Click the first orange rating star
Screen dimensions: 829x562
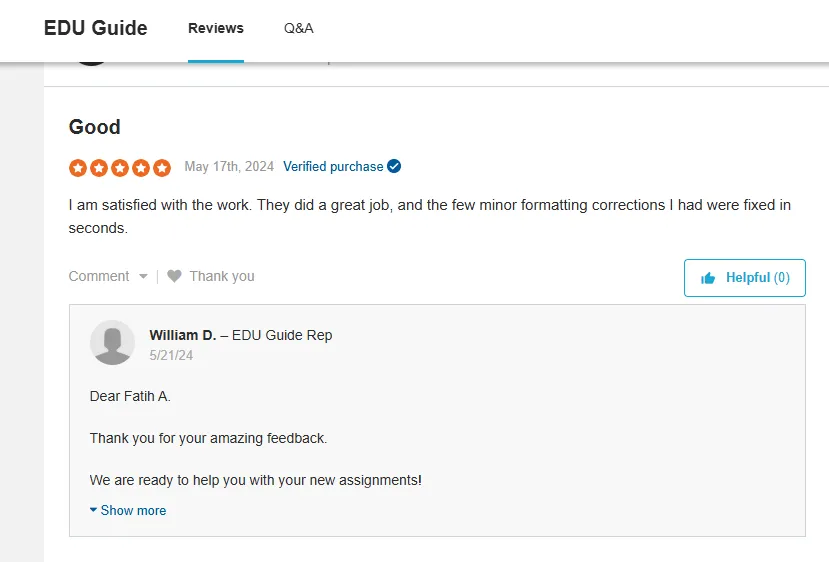(x=78, y=168)
